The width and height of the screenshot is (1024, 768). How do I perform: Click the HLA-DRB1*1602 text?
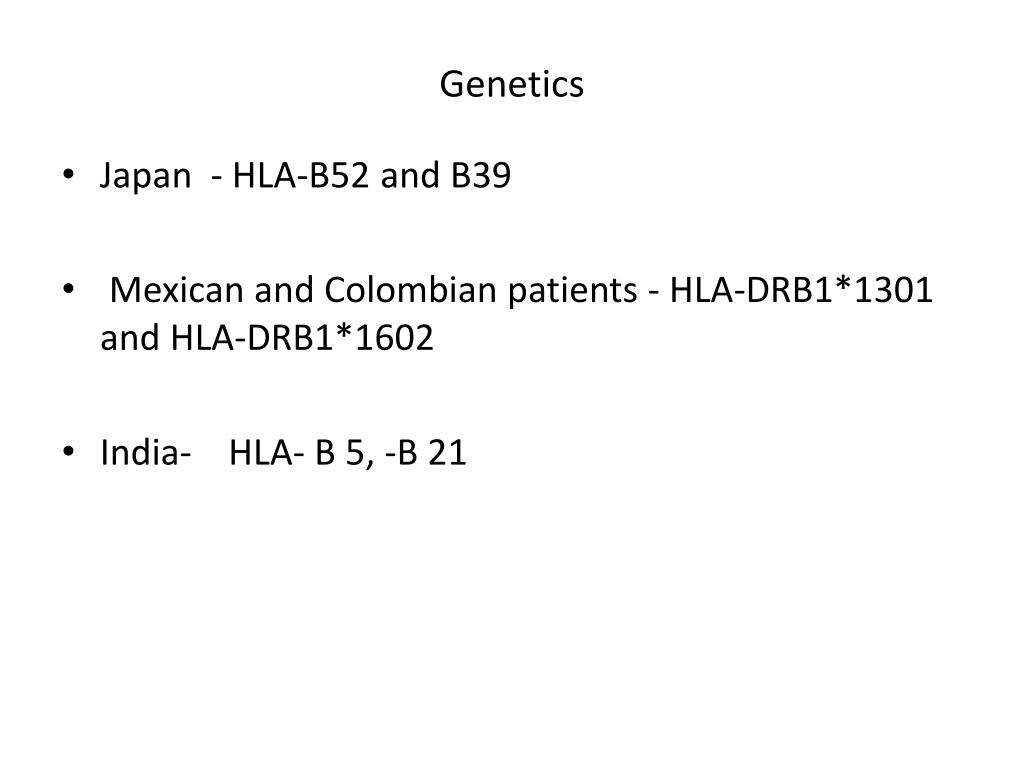click(302, 338)
